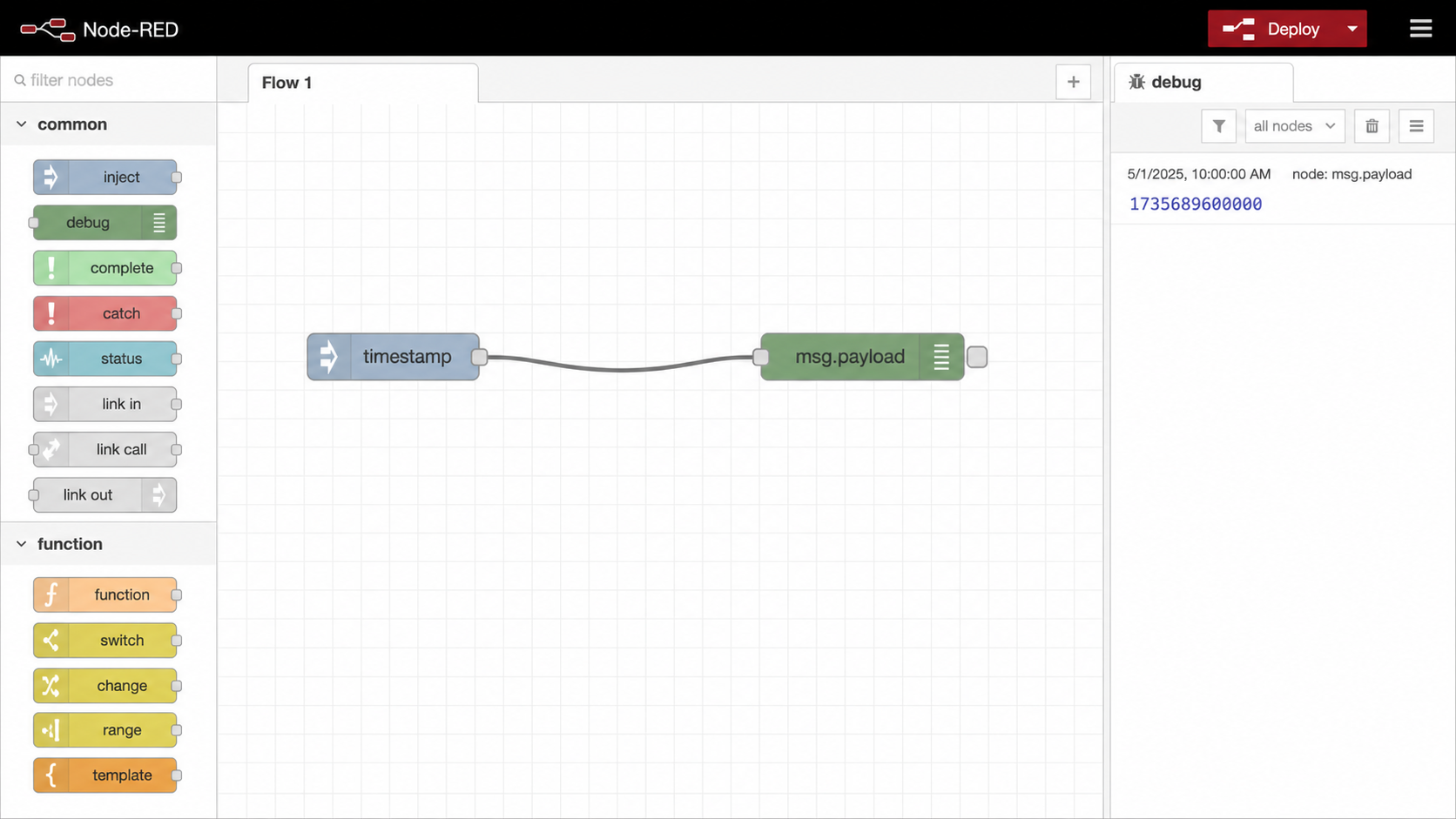Select the link out node in palette
The height and width of the screenshot is (819, 1456).
point(105,494)
